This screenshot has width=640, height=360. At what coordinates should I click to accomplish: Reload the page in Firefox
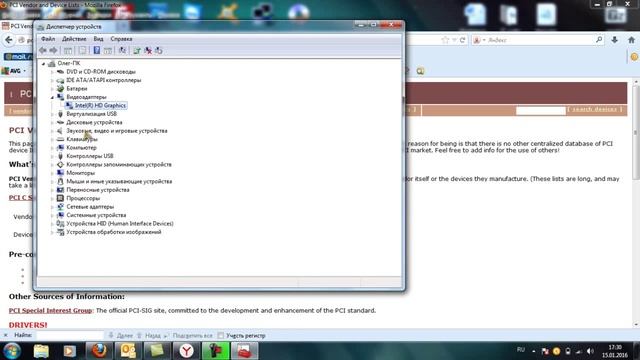point(462,40)
